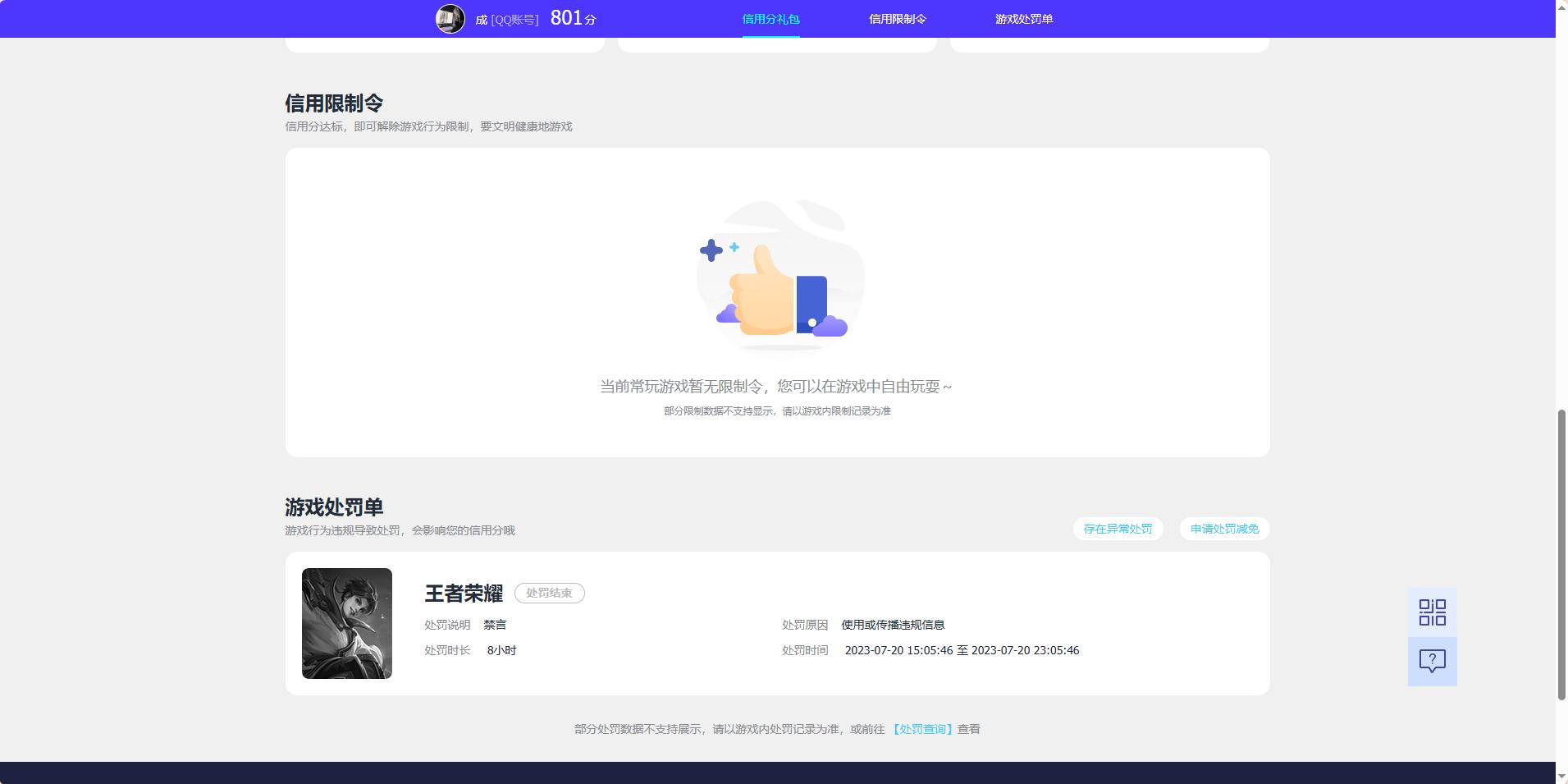The width and height of the screenshot is (1568, 784).
Task: Switch to 游戏处罚单 tab
Action: [1024, 19]
